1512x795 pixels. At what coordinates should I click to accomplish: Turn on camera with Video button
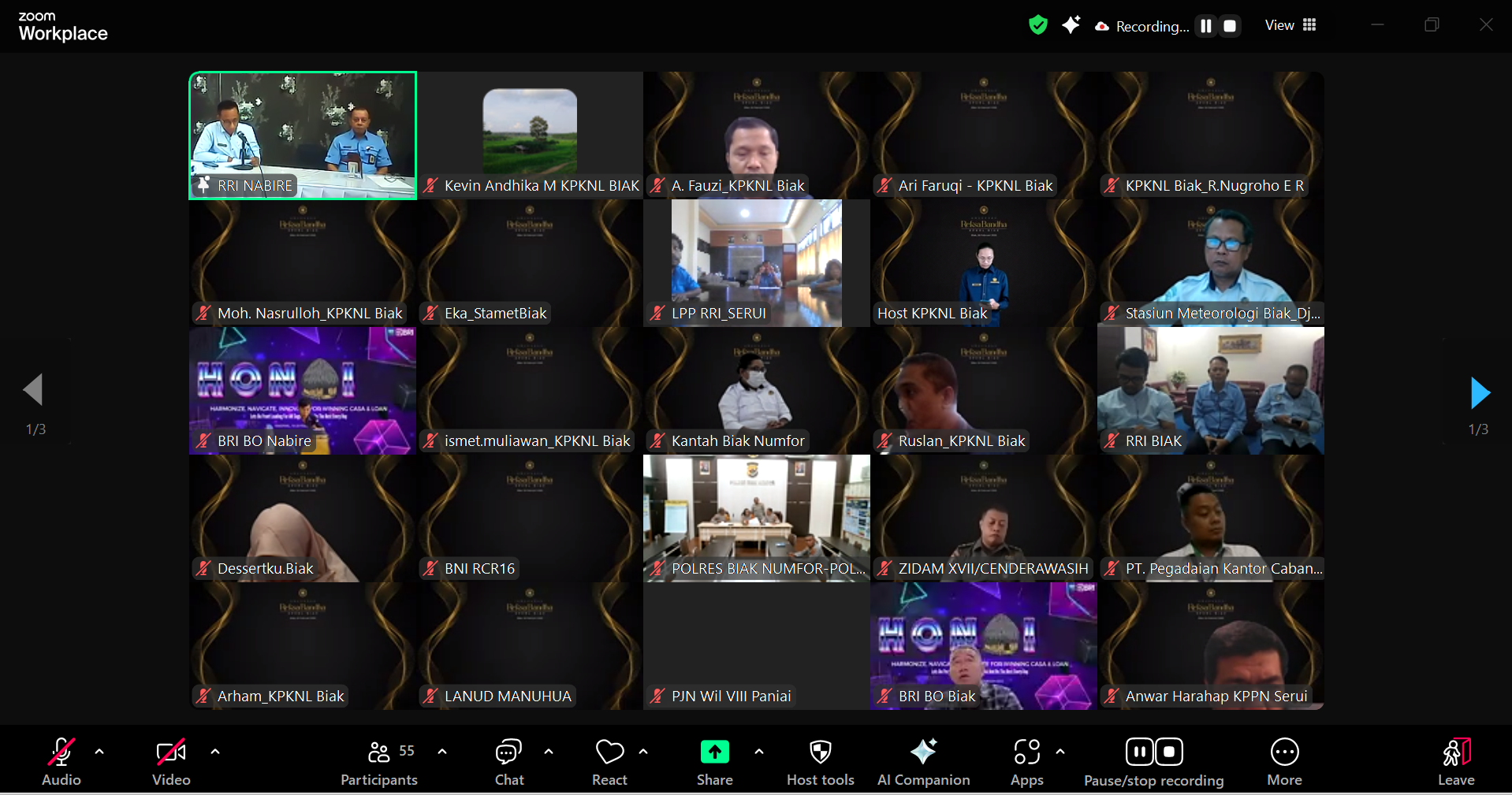[x=171, y=762]
